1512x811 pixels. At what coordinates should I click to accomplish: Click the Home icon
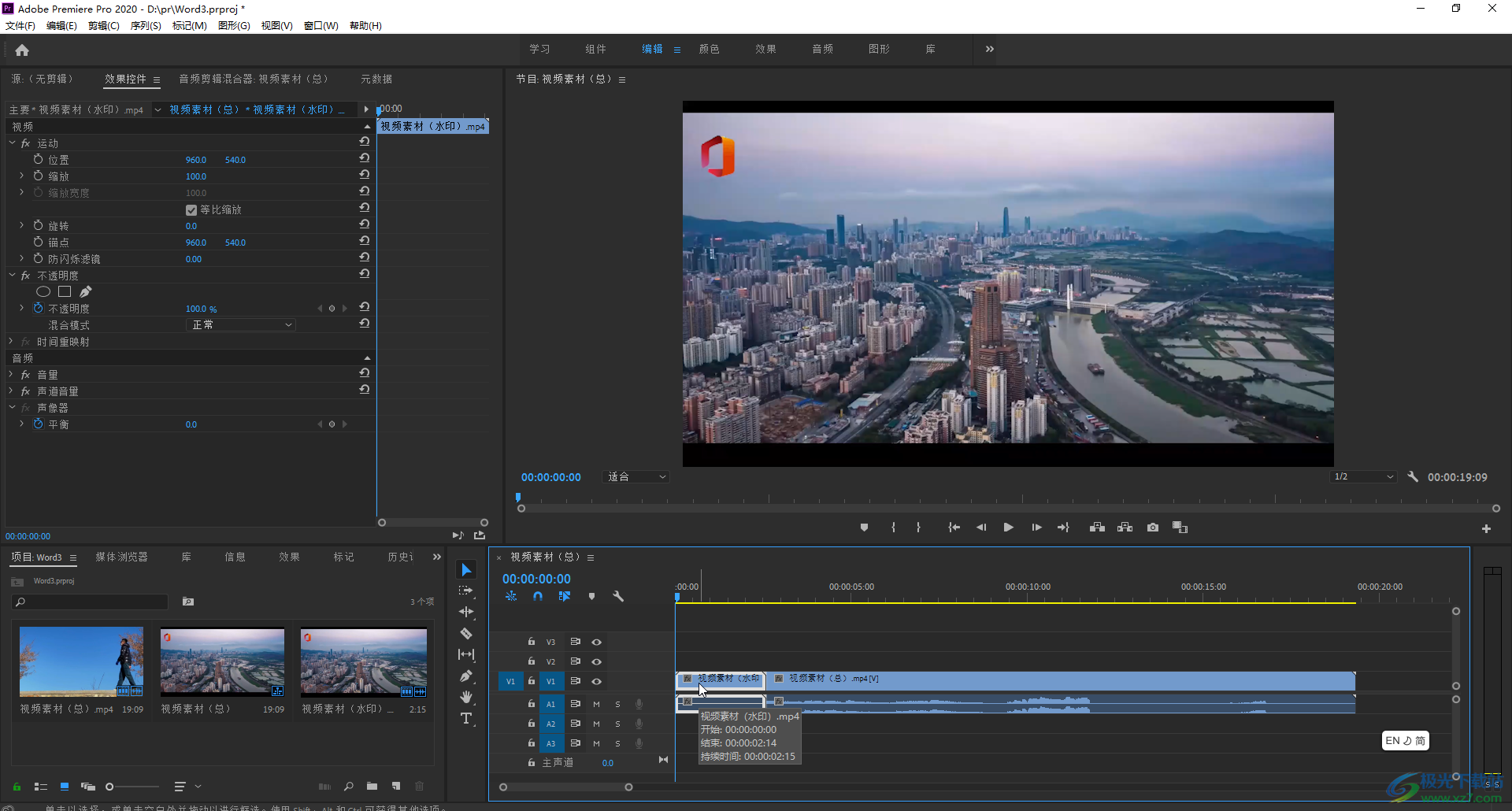(22, 50)
